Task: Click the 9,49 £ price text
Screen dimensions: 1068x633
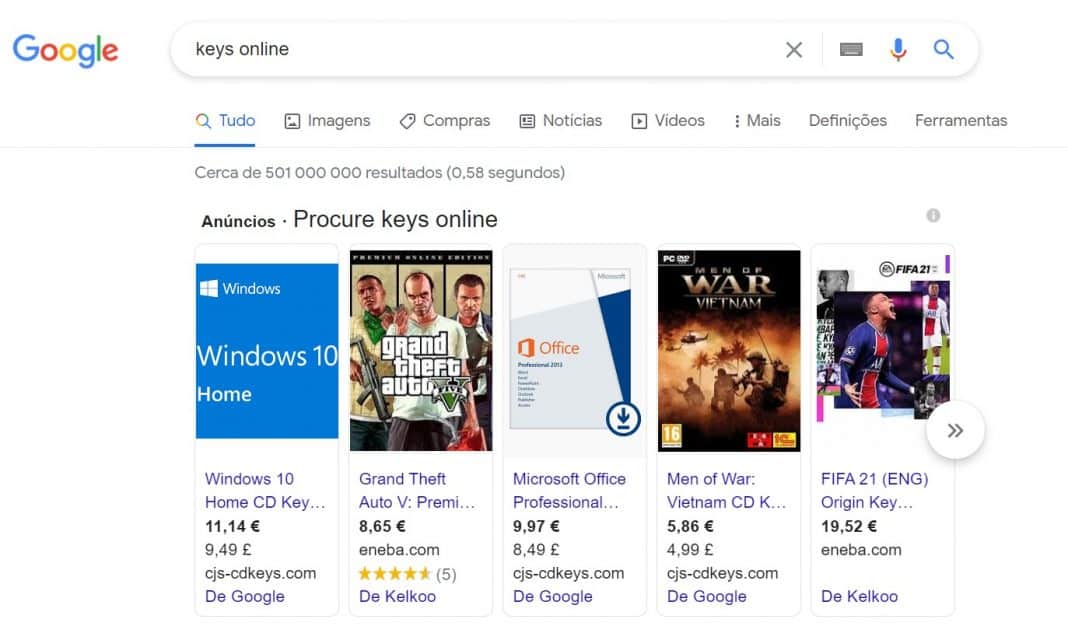Action: 228,549
